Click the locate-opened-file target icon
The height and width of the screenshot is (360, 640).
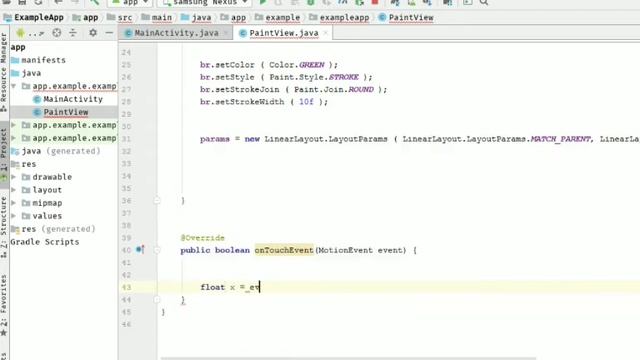tap(57, 33)
